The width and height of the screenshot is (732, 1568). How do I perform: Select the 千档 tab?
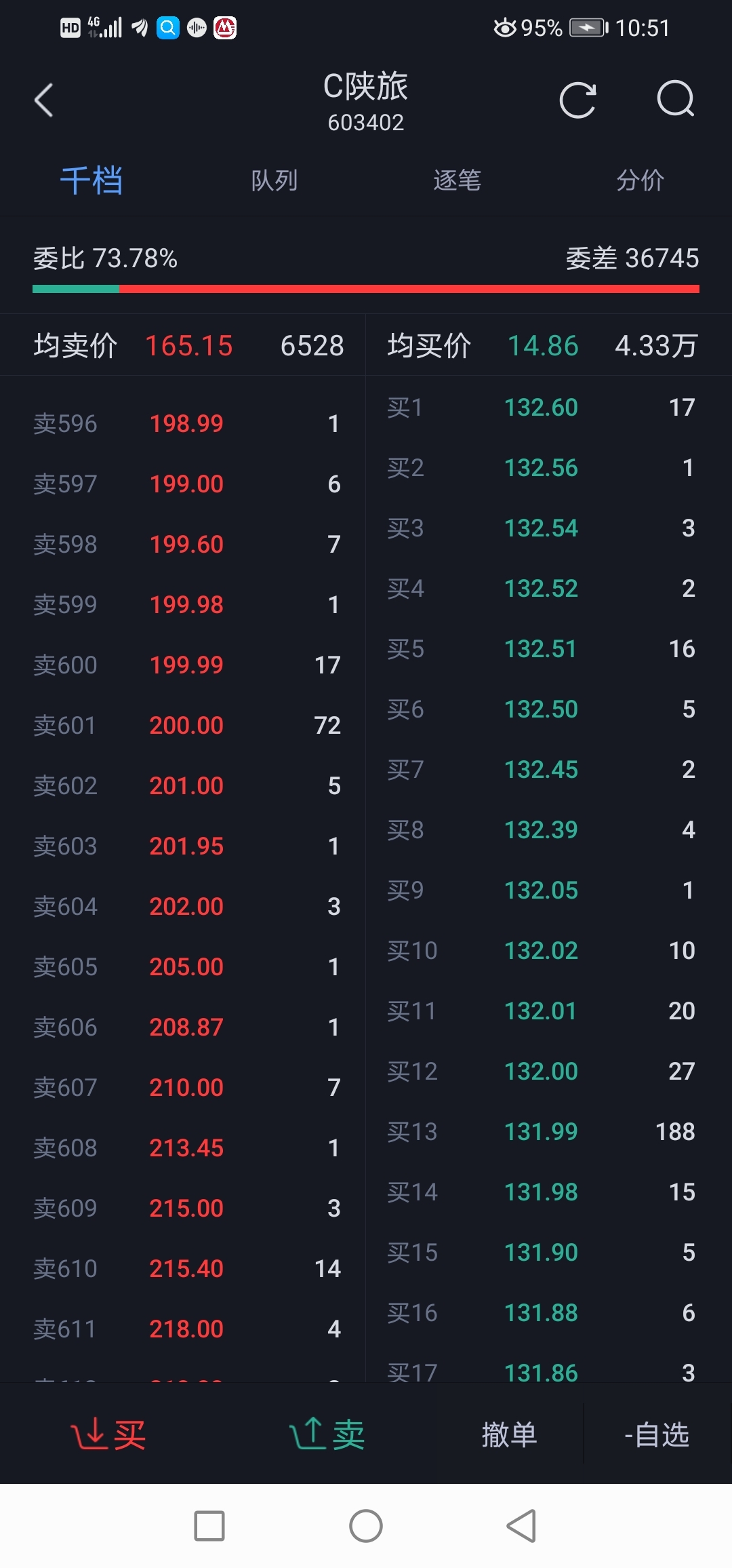(91, 180)
